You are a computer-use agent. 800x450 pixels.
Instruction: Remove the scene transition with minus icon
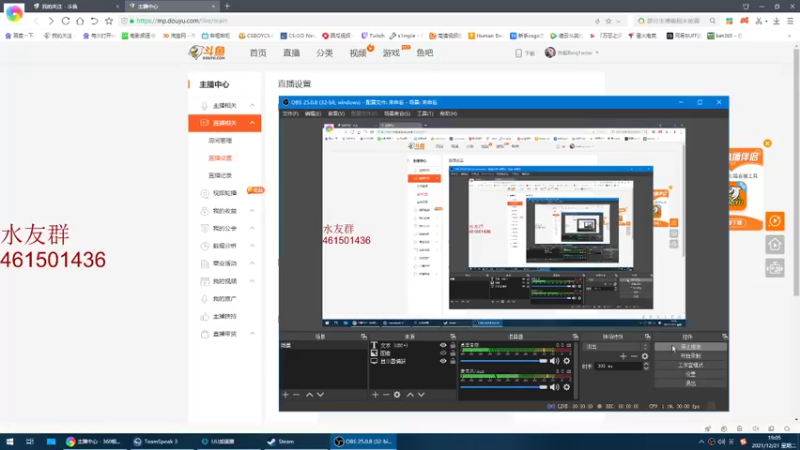(634, 356)
